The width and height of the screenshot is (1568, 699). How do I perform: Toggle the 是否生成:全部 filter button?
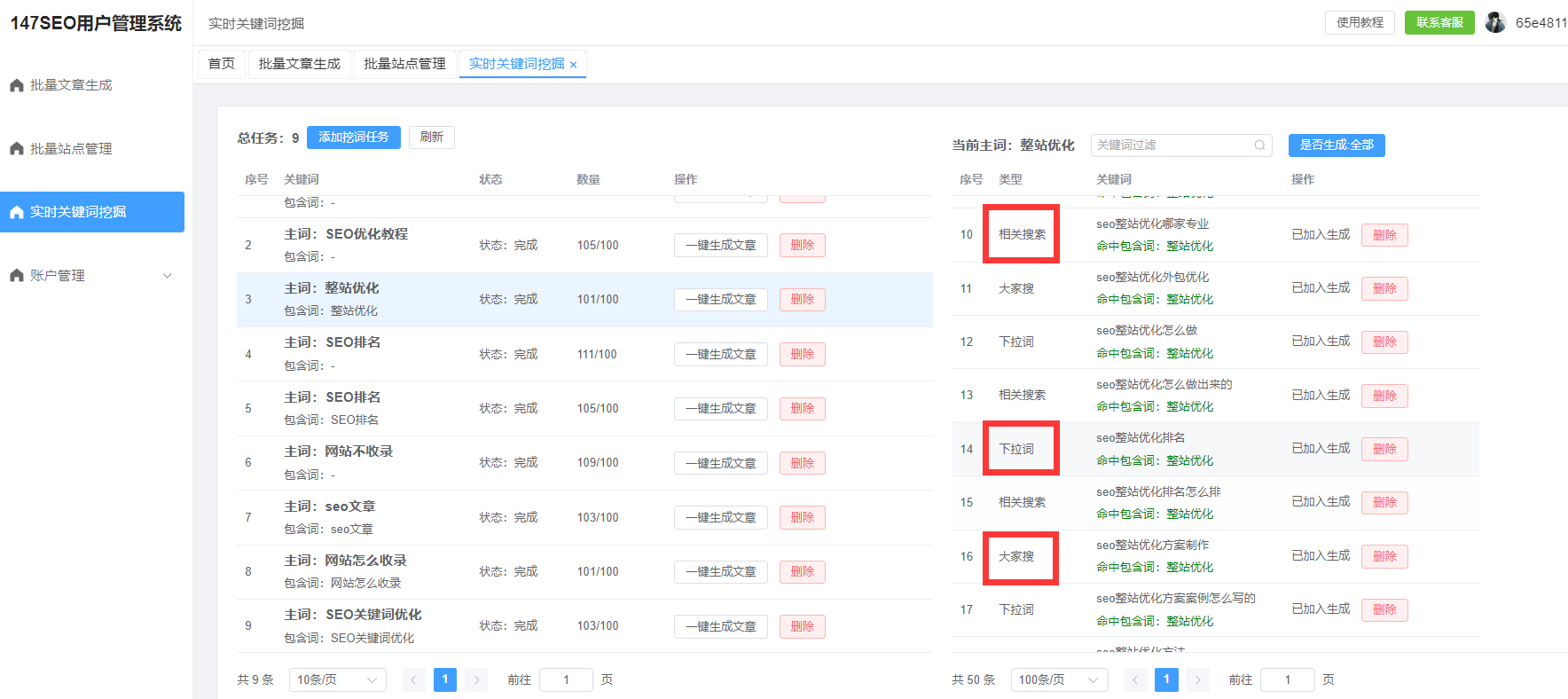(x=1336, y=145)
